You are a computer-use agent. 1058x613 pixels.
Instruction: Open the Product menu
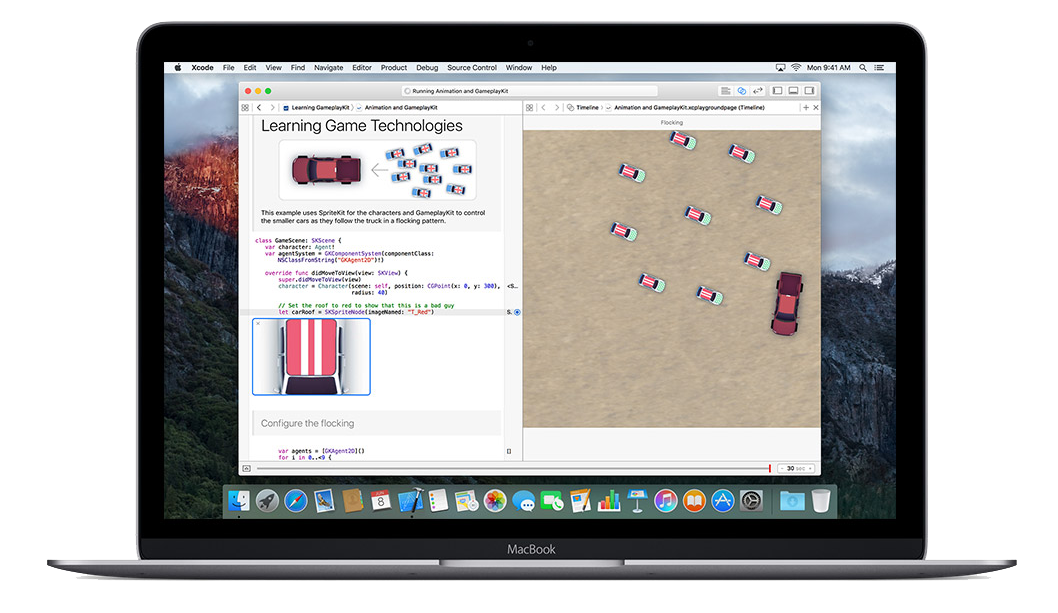pos(393,68)
